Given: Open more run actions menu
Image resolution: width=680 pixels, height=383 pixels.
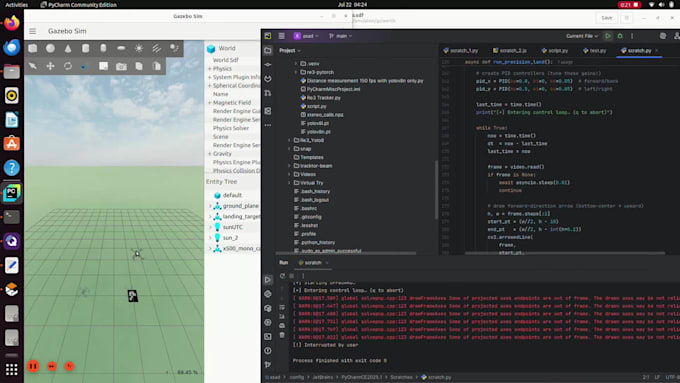Looking at the screenshot, I should pos(632,36).
